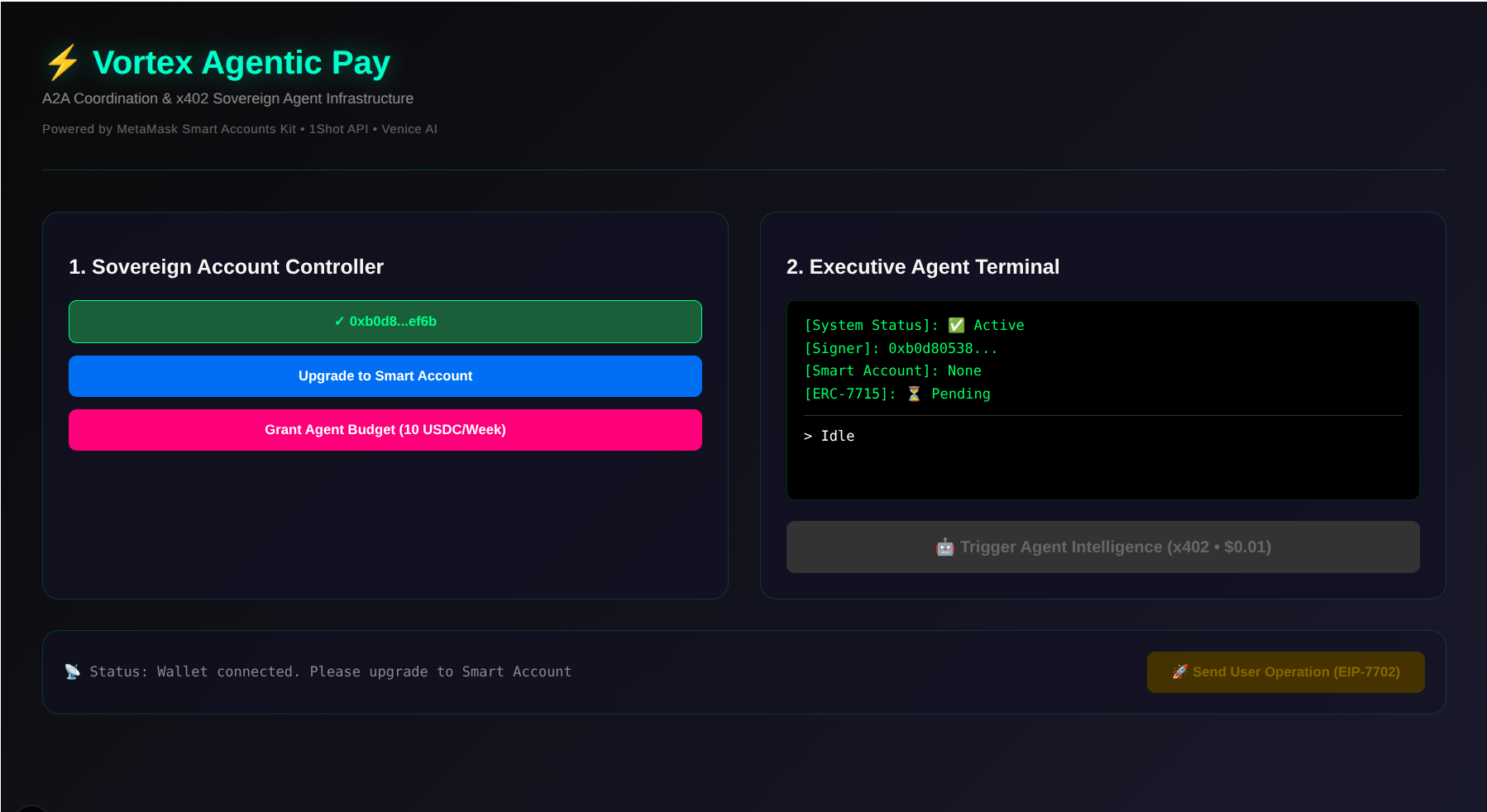Click the green checkmark Active icon
The height and width of the screenshot is (812, 1487).
956,325
